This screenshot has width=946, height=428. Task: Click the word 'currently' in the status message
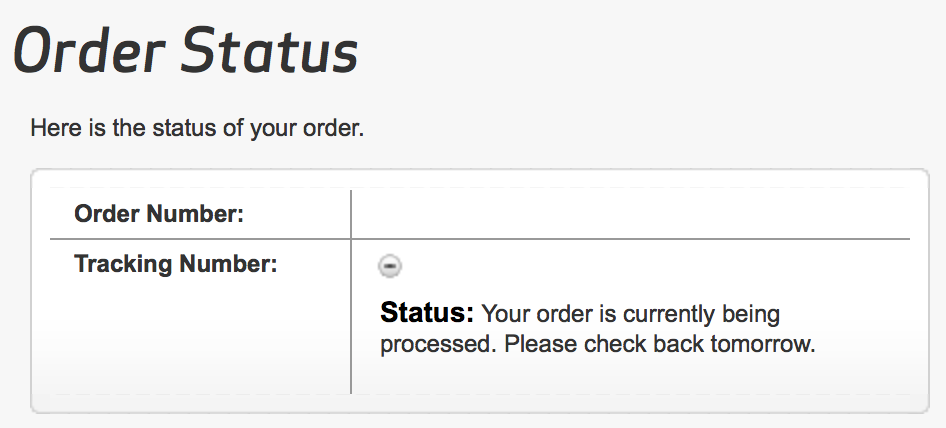pos(666,314)
